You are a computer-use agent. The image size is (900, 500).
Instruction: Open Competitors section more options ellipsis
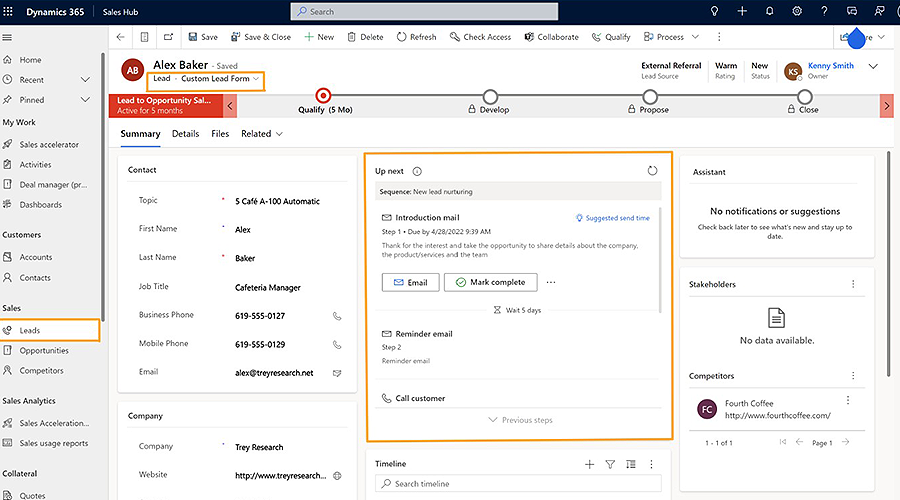[x=853, y=375]
